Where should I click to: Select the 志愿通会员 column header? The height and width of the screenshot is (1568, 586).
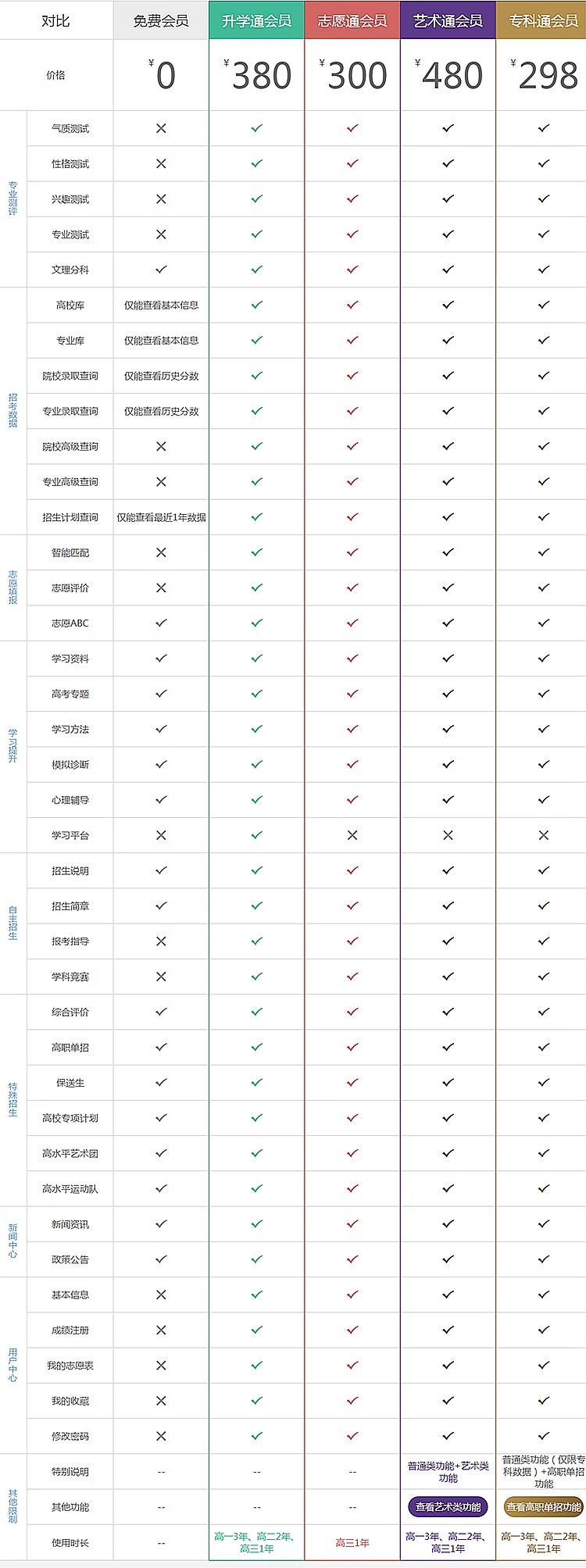352,20
